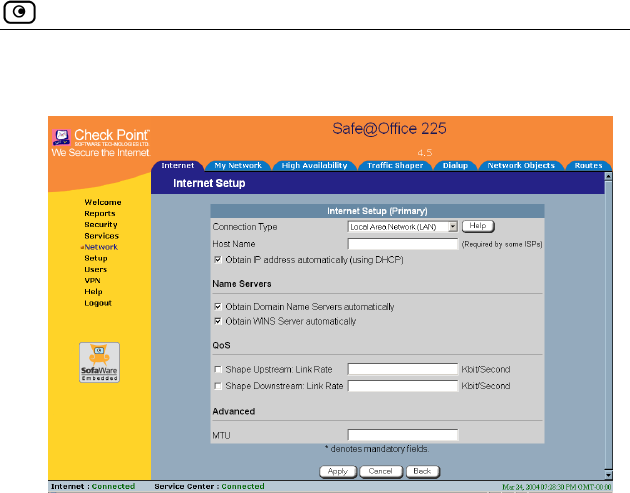This screenshot has height=493, width=630.
Task: Switch to the Dialup tab
Action: pyautogui.click(x=455, y=165)
